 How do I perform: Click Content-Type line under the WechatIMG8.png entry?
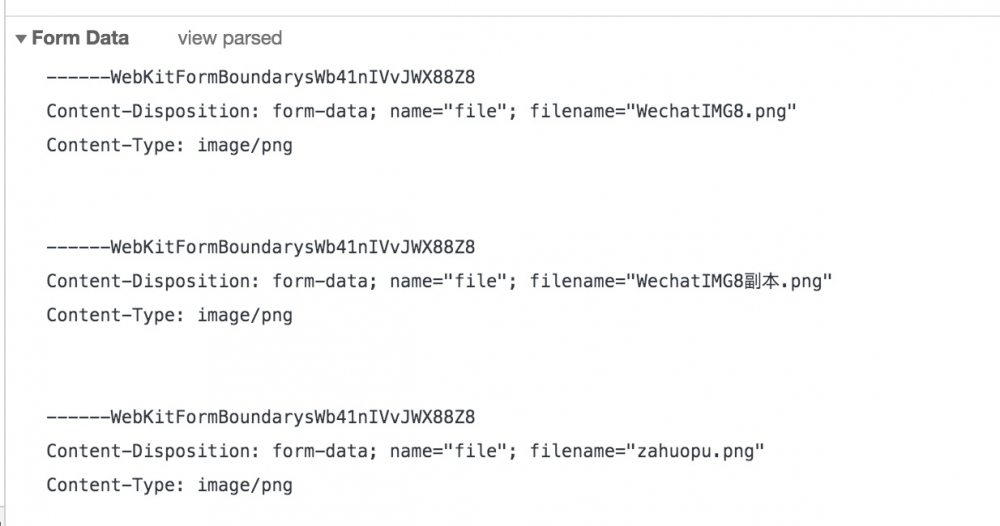(169, 145)
